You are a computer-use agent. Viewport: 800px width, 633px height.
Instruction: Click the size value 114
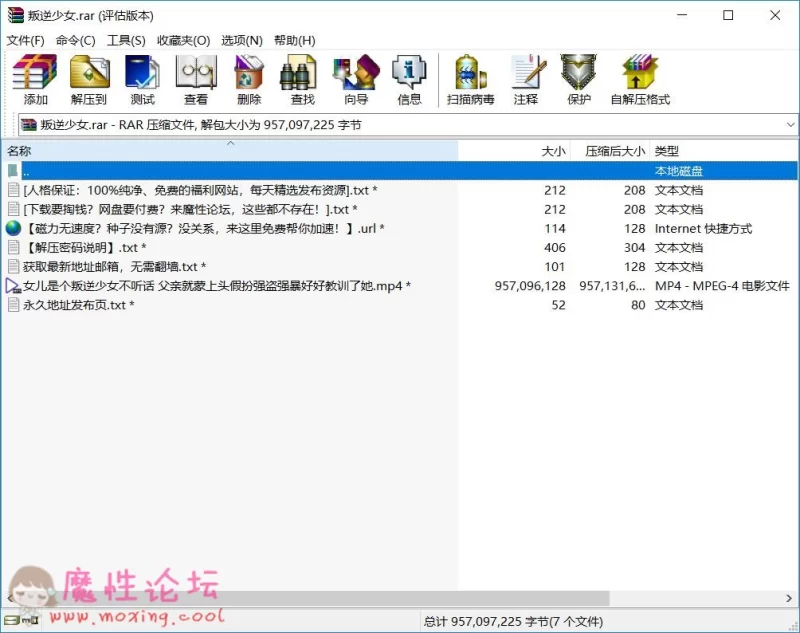[555, 229]
